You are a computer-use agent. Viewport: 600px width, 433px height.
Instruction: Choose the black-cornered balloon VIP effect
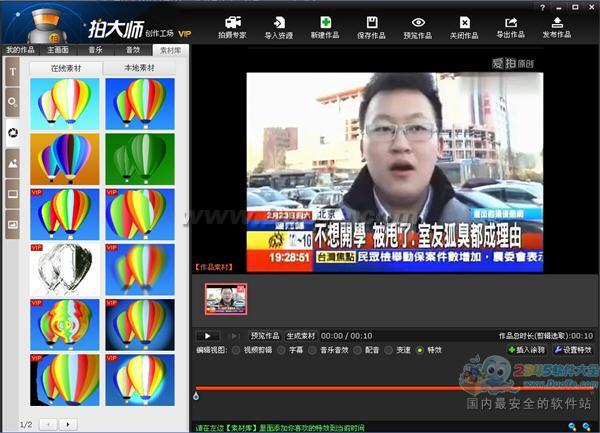coord(65,380)
